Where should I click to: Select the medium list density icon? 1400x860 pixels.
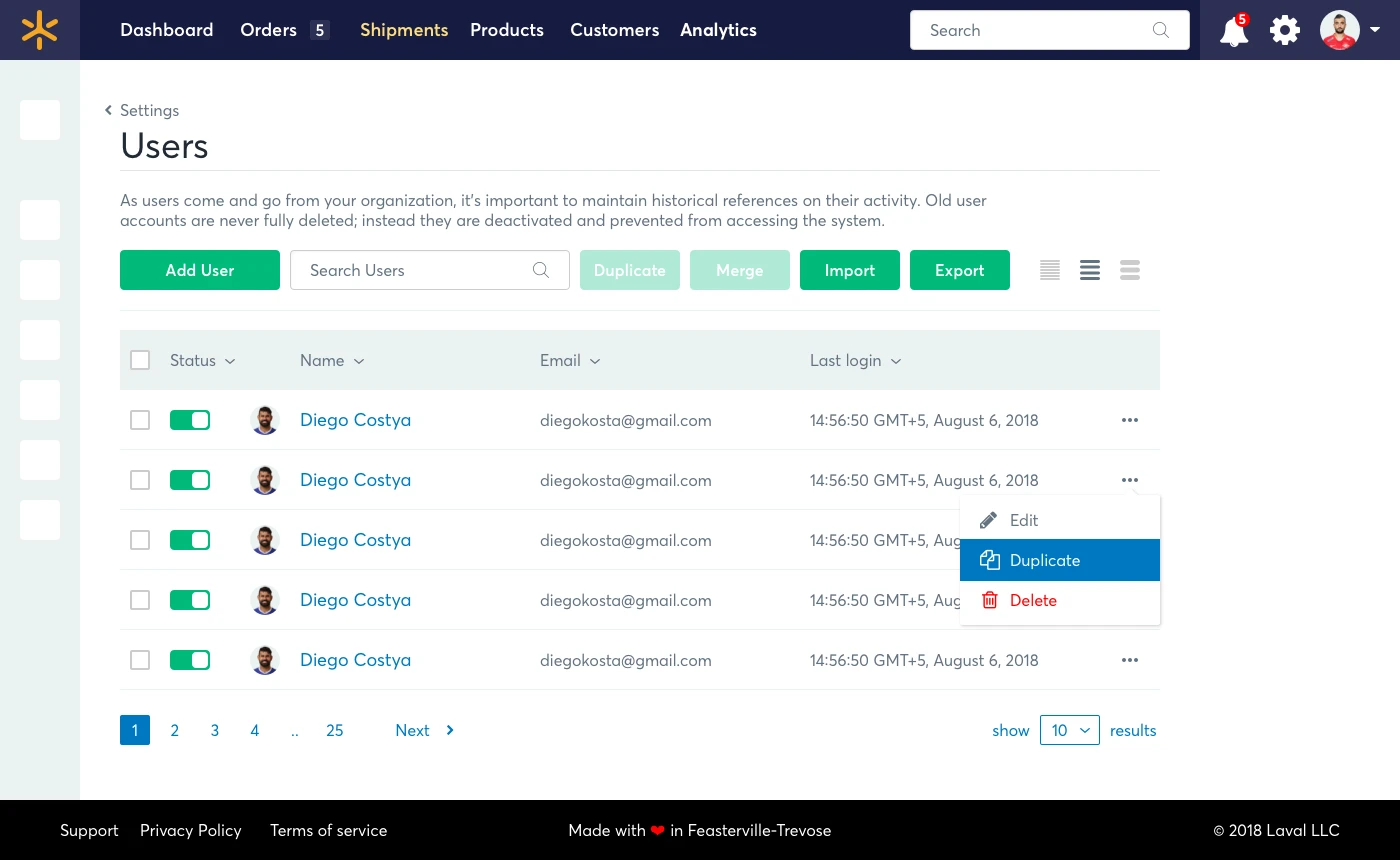pos(1090,270)
